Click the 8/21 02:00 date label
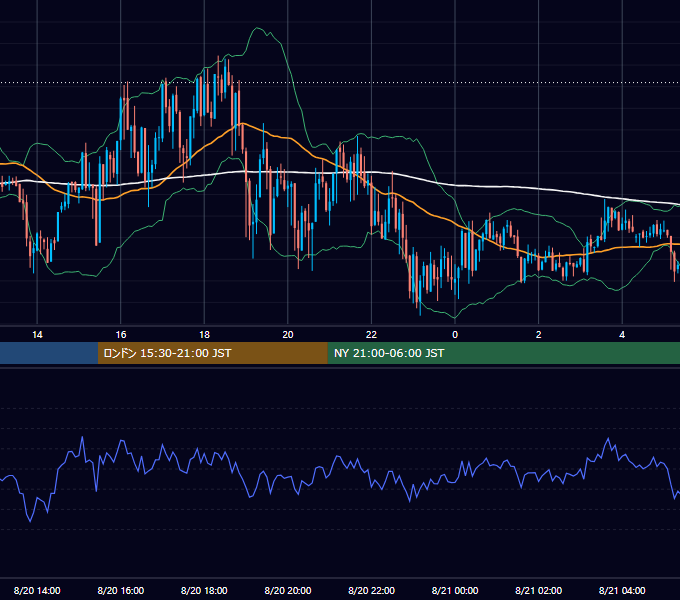The width and height of the screenshot is (680, 600). point(539,590)
